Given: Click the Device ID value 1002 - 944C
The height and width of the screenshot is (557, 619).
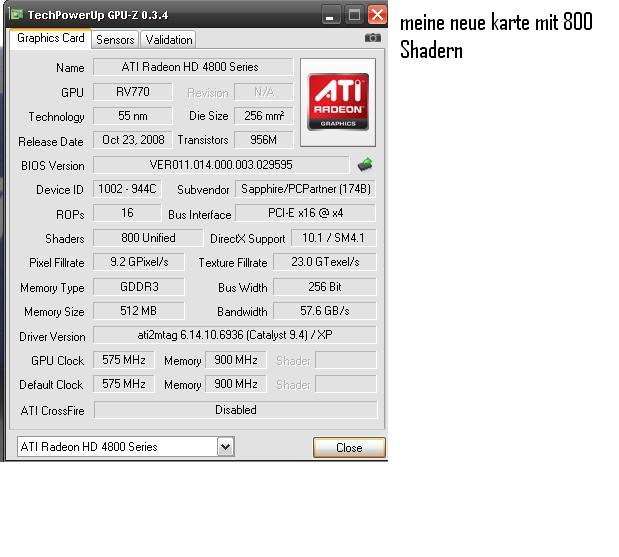Looking at the screenshot, I should coord(127,189).
